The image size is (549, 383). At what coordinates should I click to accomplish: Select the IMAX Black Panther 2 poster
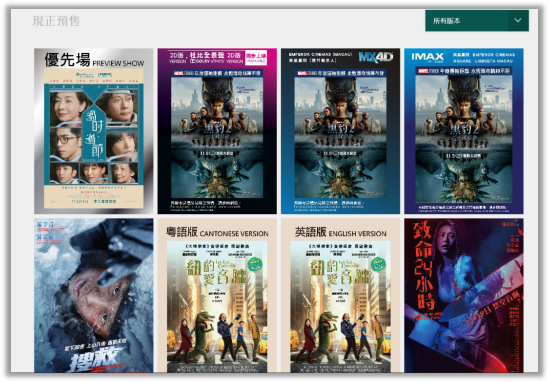click(464, 131)
